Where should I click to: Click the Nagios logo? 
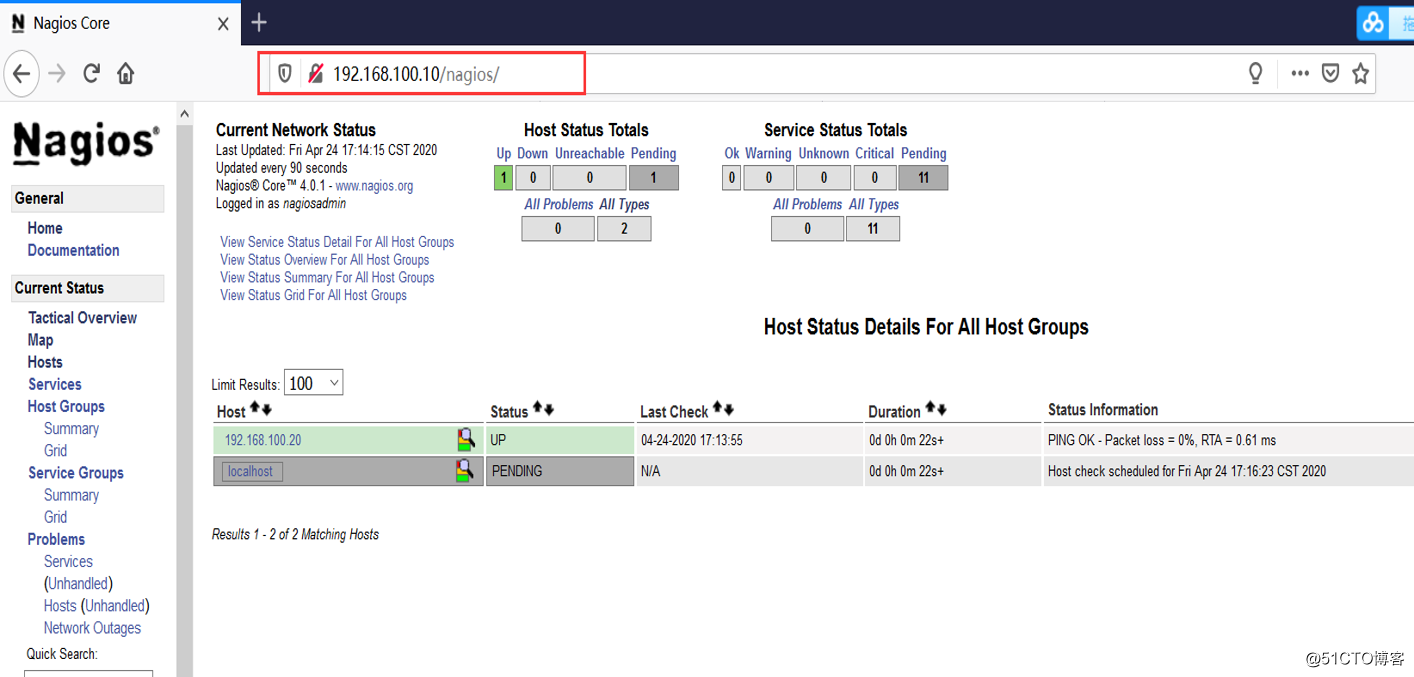coord(86,142)
